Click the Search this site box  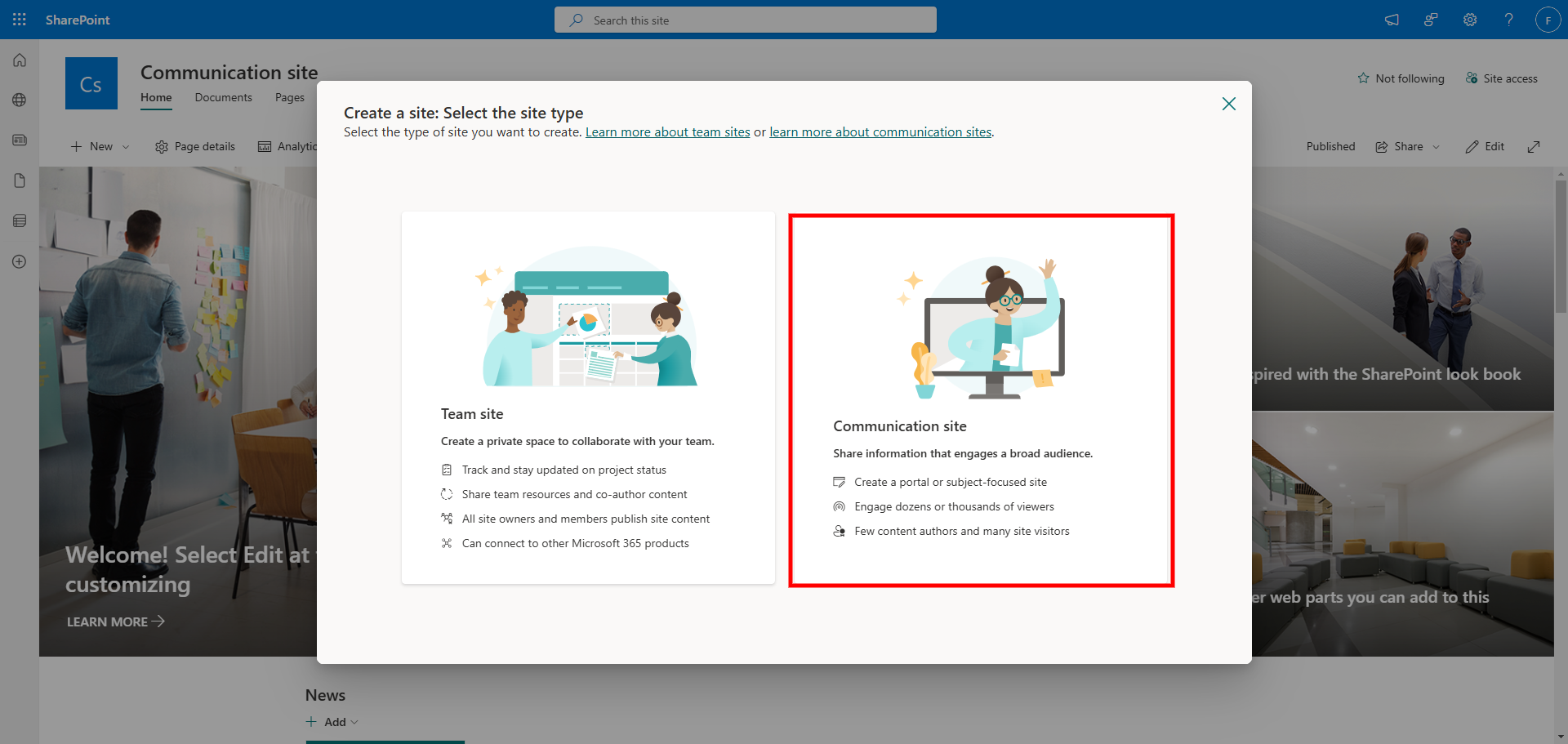click(745, 20)
